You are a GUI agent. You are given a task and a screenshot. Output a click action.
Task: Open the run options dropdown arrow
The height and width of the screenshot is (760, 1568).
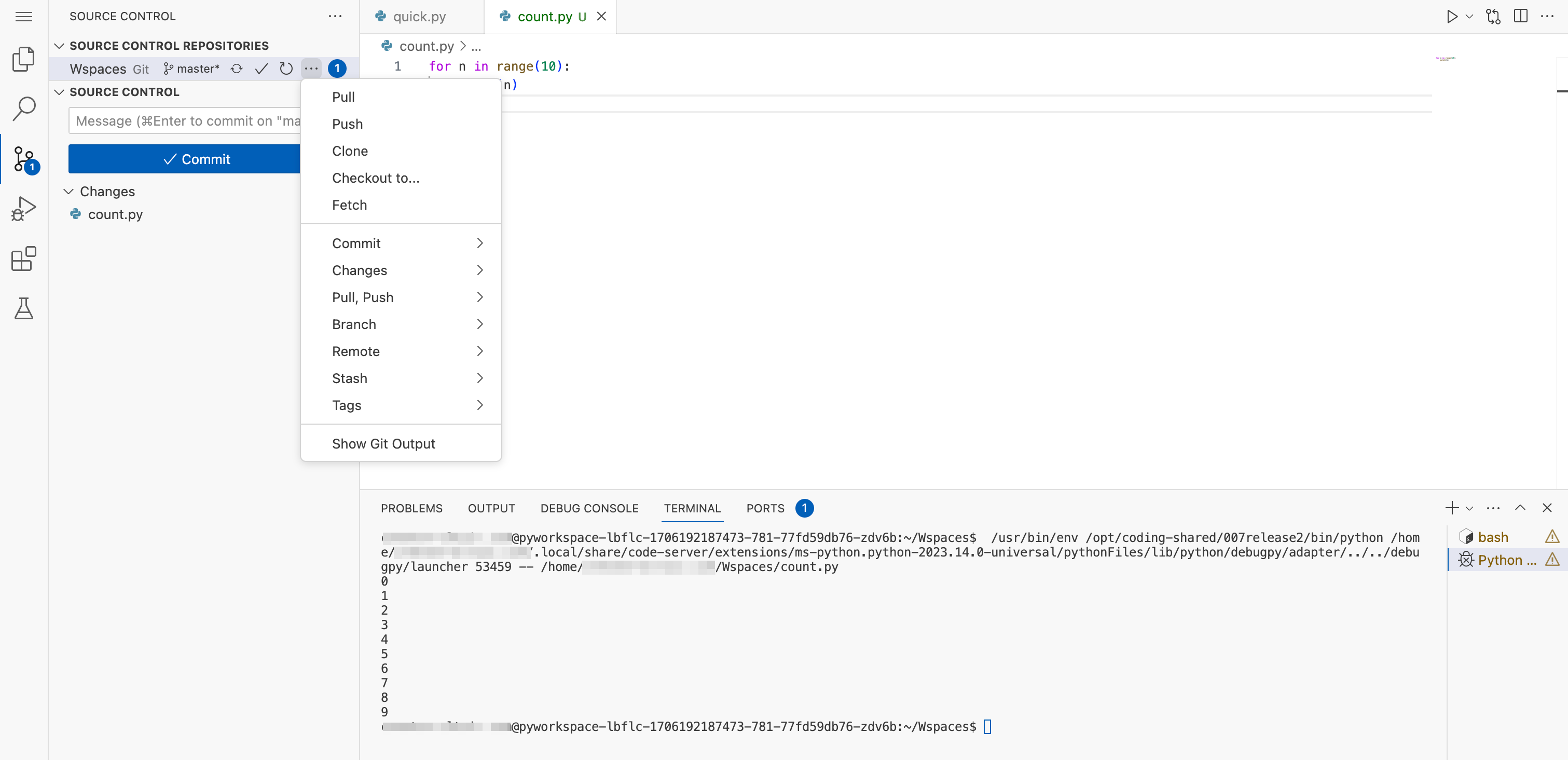(1469, 17)
